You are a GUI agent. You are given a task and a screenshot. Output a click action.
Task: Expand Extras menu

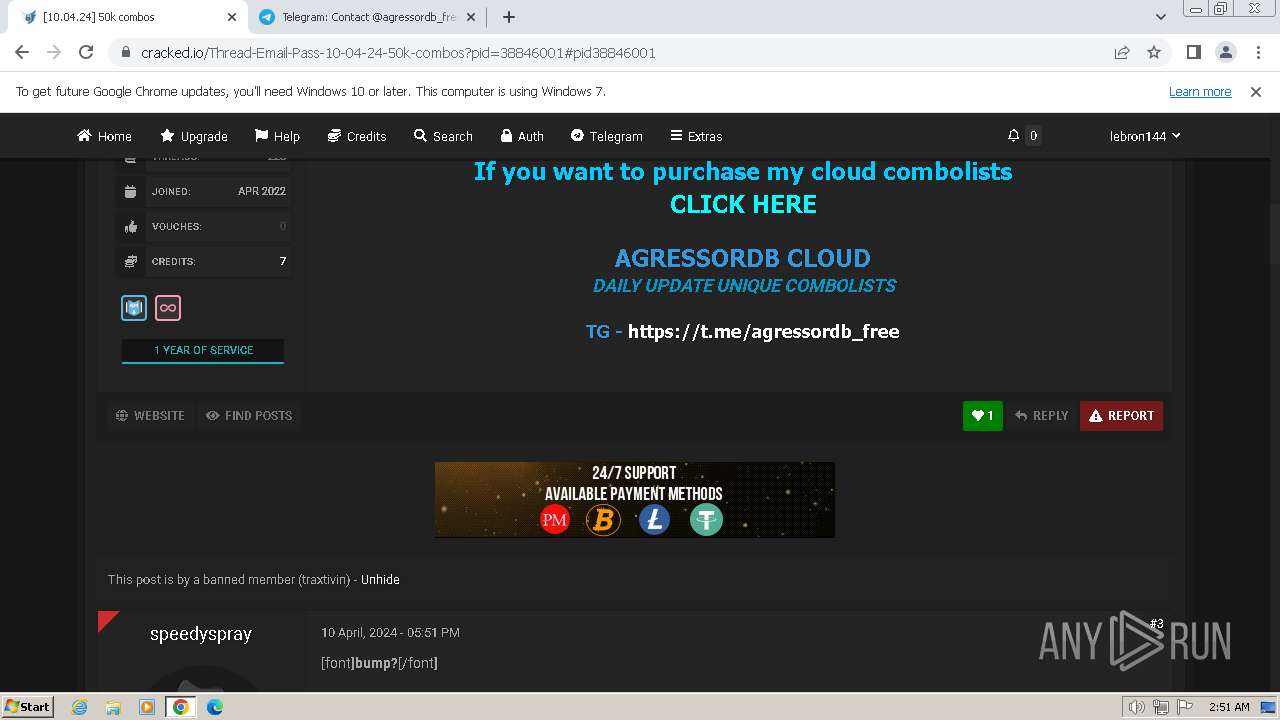pyautogui.click(x=696, y=136)
